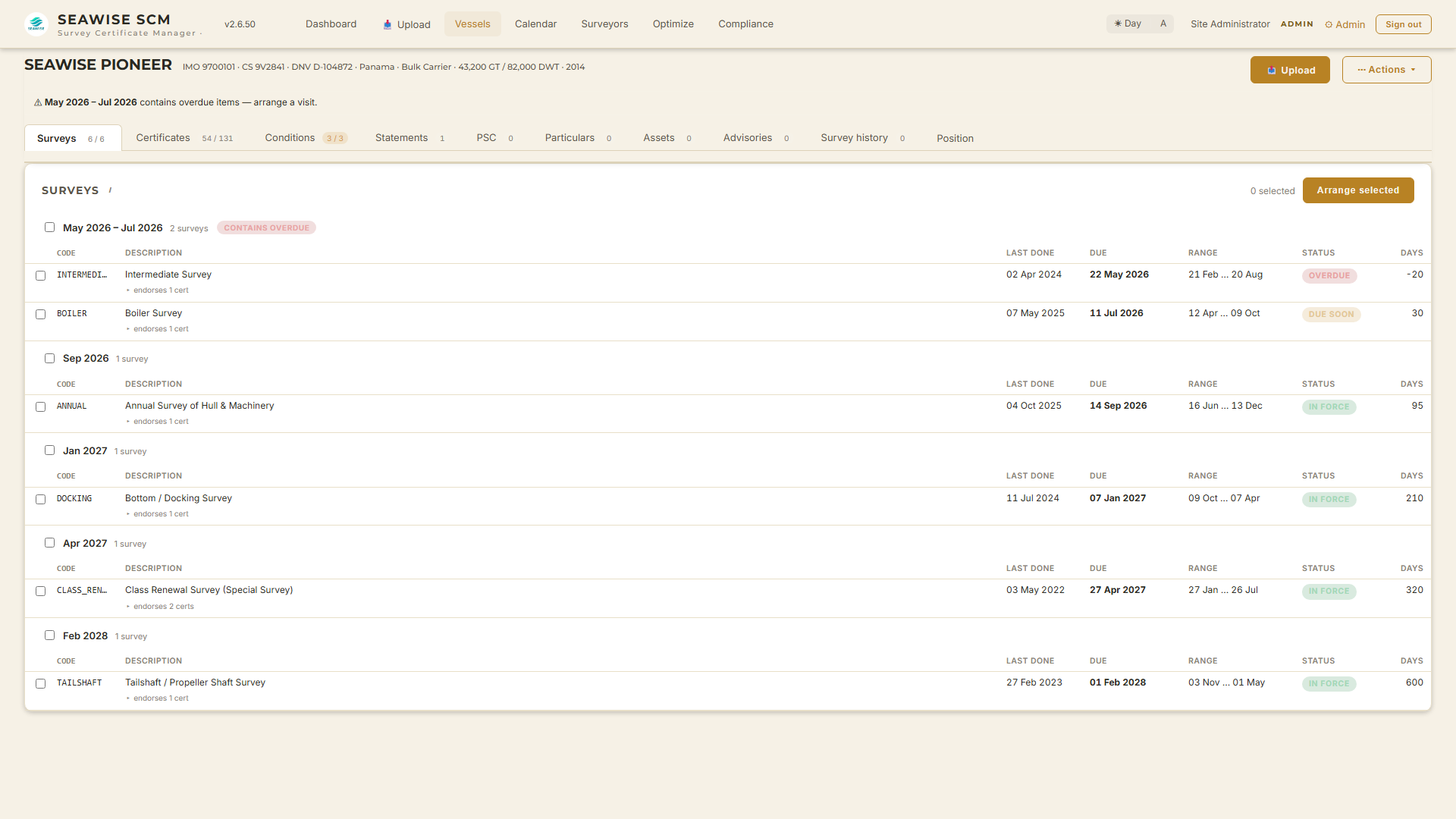Check the Tailshaft Survey row checkbox
The image size is (1456, 819).
41,684
